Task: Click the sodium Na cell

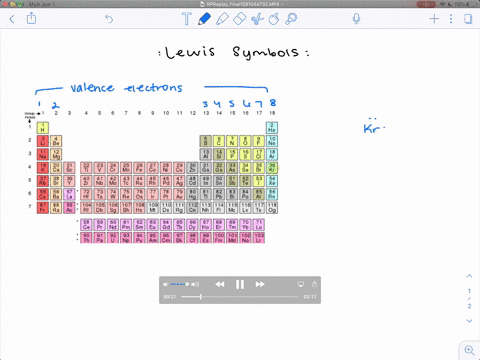Action: [x=43, y=154]
